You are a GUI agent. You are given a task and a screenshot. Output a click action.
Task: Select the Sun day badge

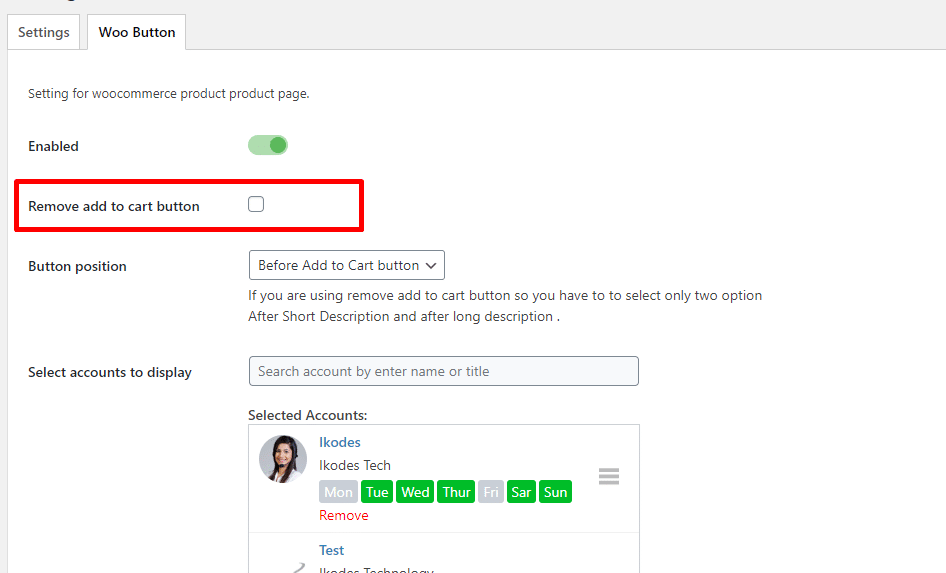(x=555, y=492)
